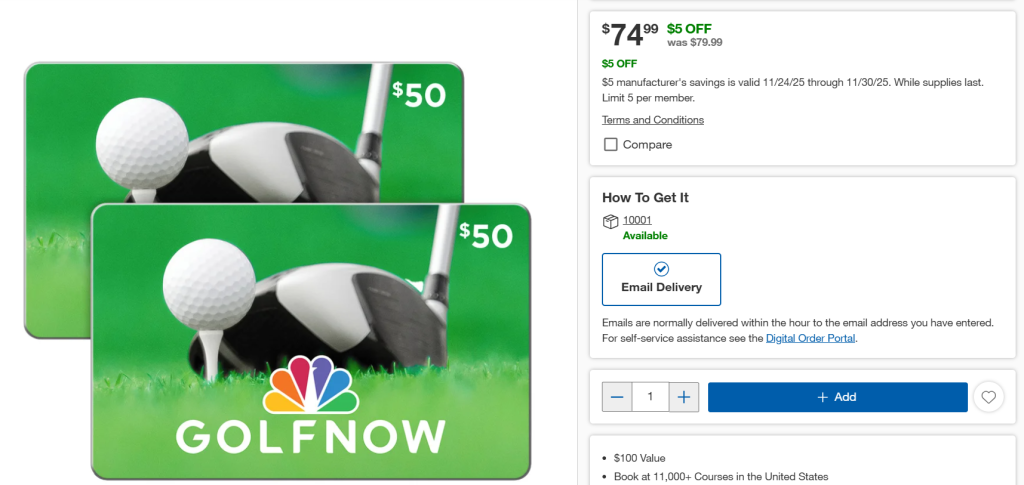Decrease quantity with the minus button
Screen dimensions: 1024x485
617,397
